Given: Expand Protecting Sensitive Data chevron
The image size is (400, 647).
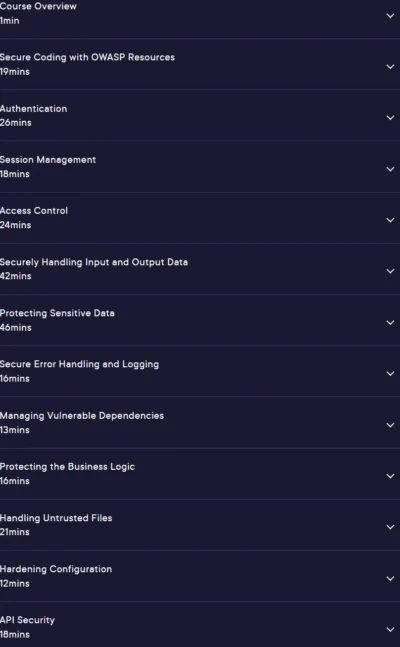Looking at the screenshot, I should click(390, 322).
